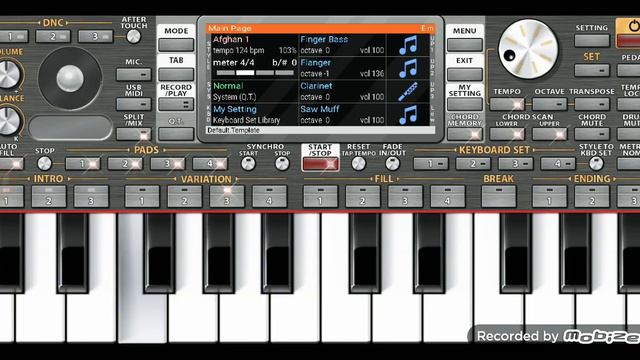Screen dimensions: 640x360
Task: Tap the Flanger music note icon
Action: coord(408,68)
